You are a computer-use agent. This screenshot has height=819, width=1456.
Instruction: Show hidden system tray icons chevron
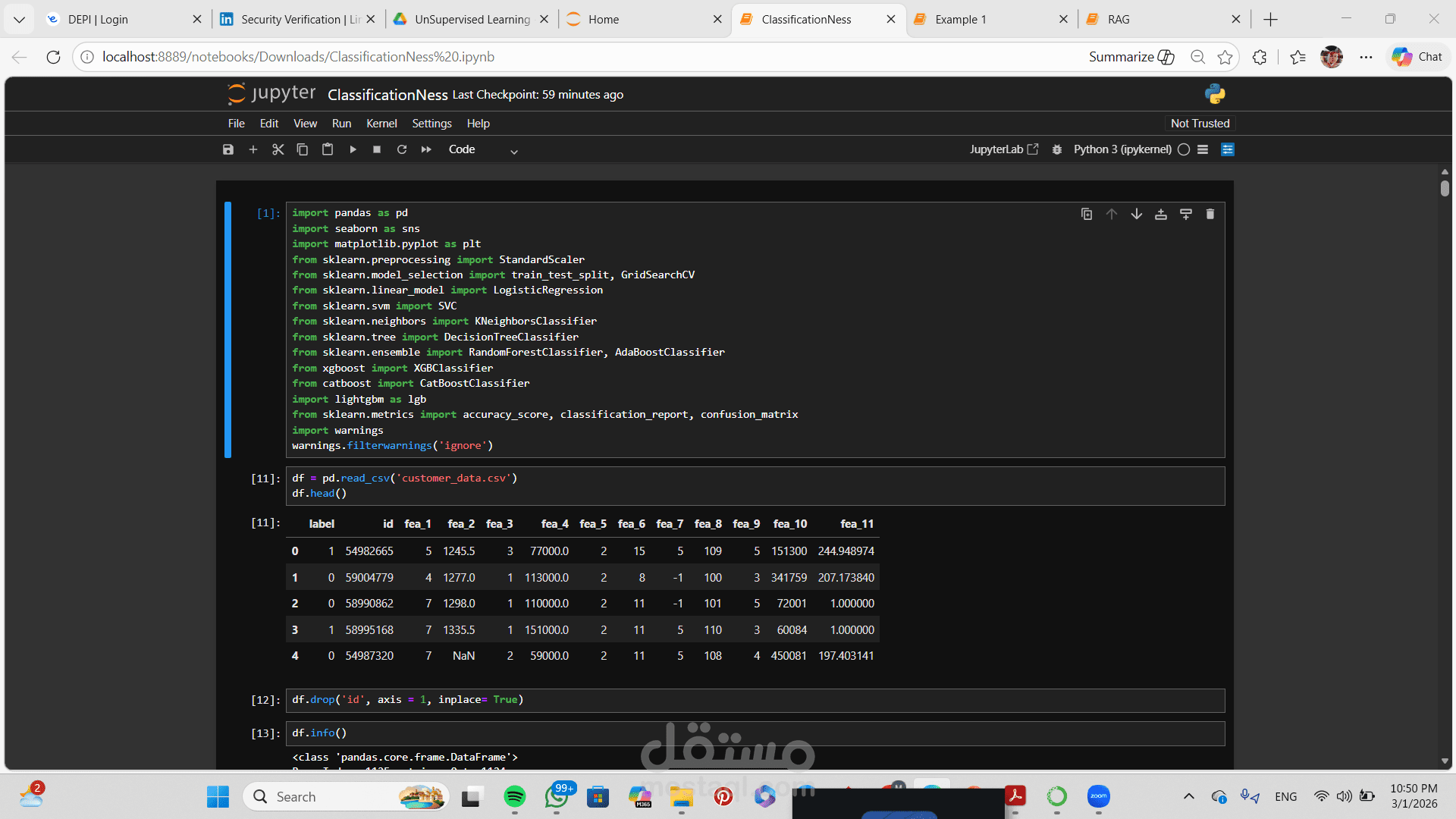(x=1189, y=796)
